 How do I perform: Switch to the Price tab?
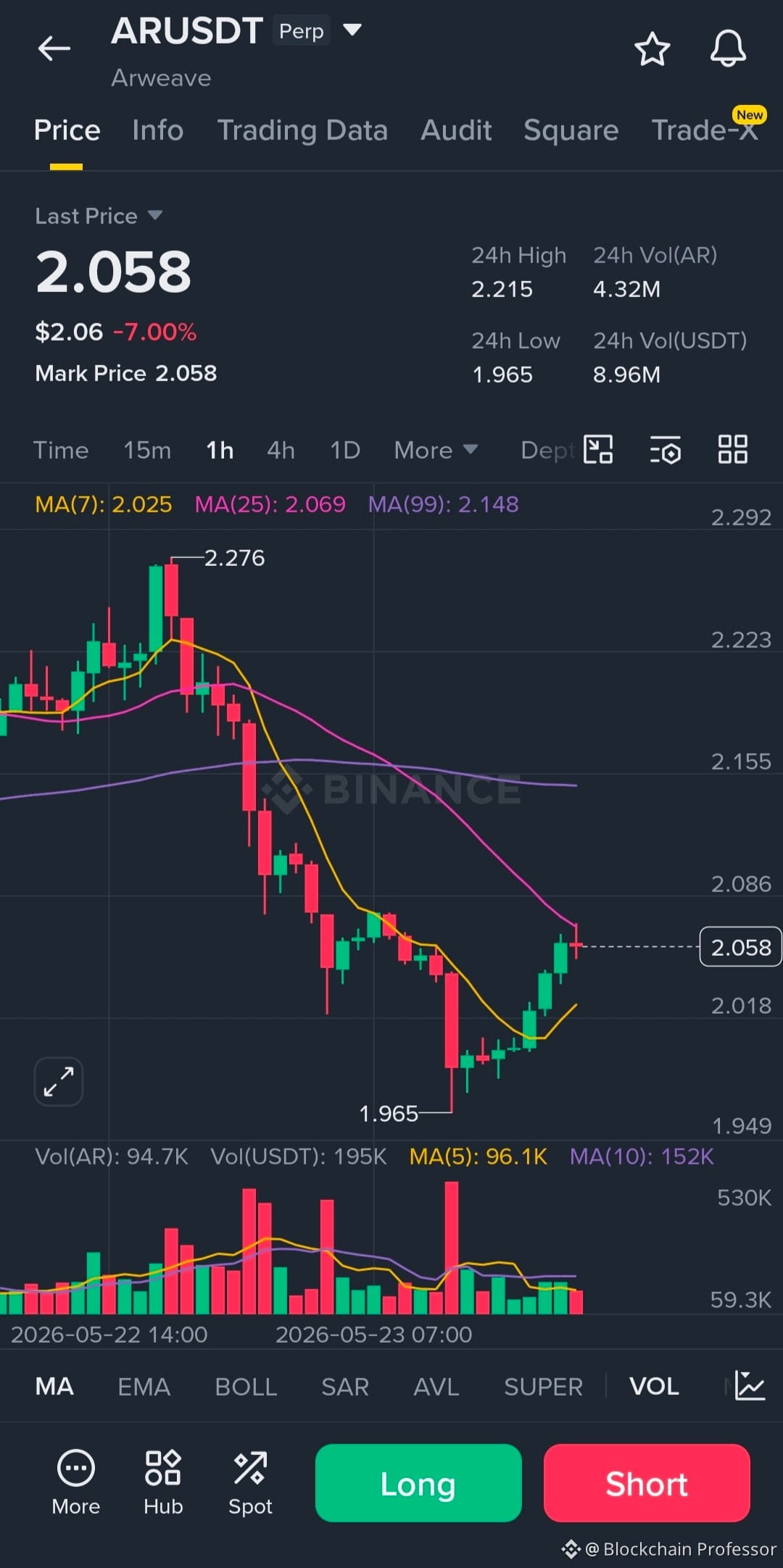pyautogui.click(x=67, y=130)
